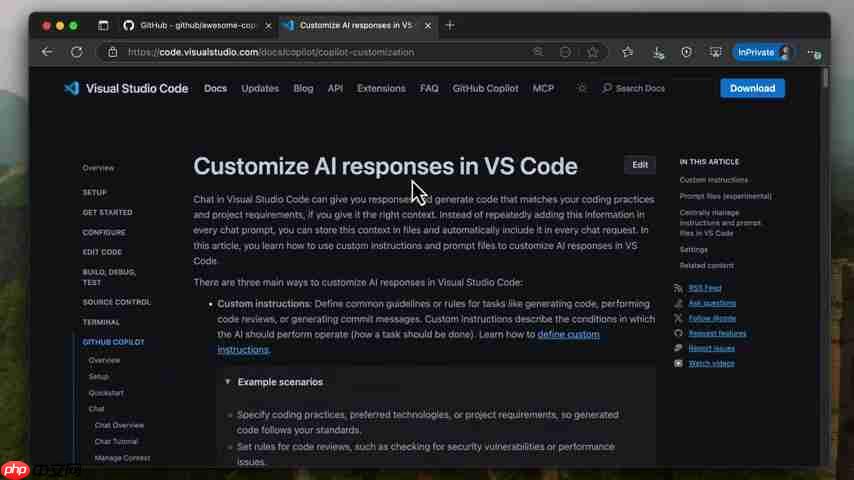The height and width of the screenshot is (480, 854).
Task: Open Chat Overview sidebar item
Action: coord(119,425)
